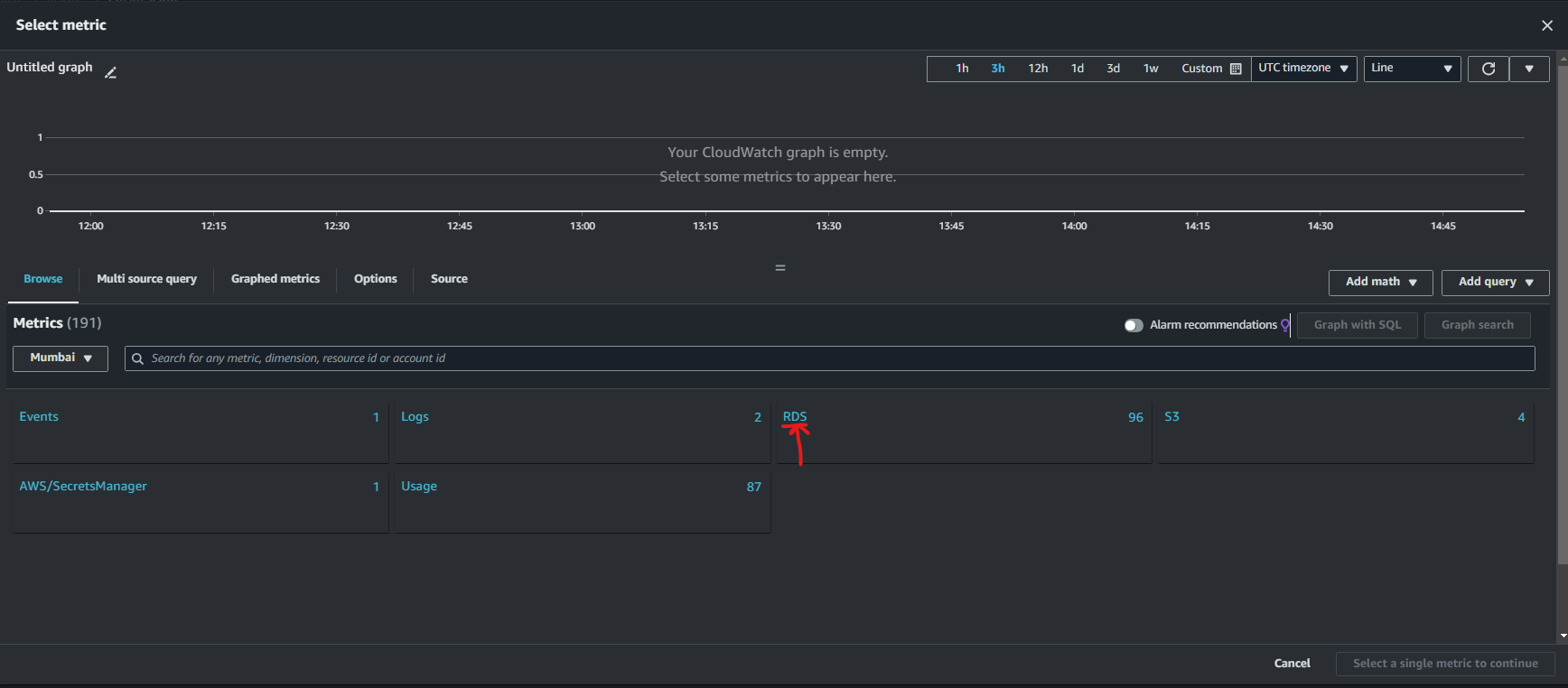Click the Metrics (191) heading
Image resolution: width=1568 pixels, height=688 pixels.
pyautogui.click(x=57, y=323)
